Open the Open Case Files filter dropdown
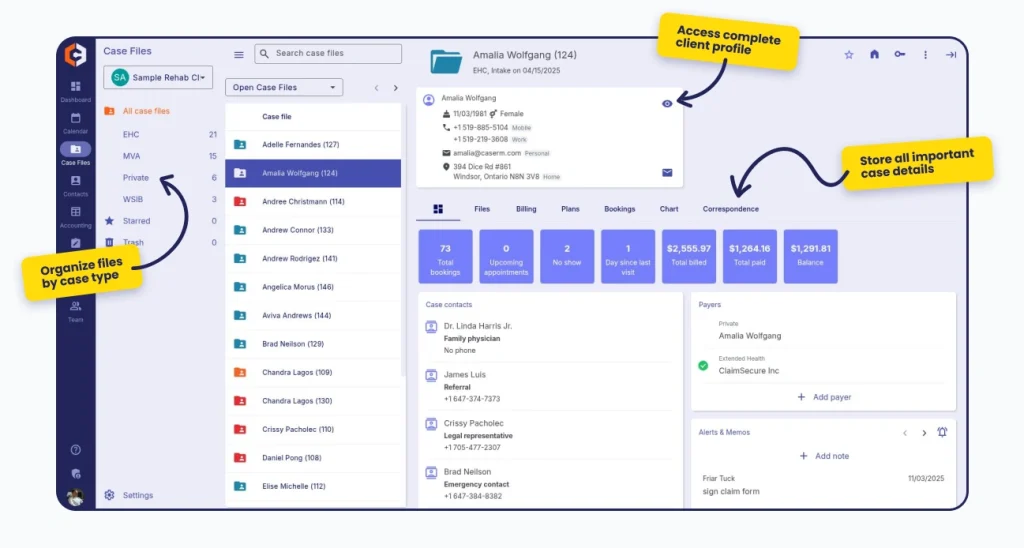The image size is (1024, 548). 284,88
